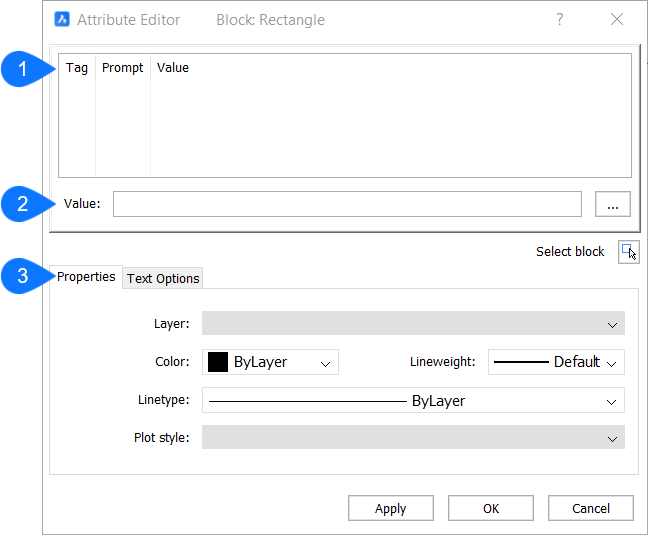Click inside the Value text field

(x=346, y=204)
